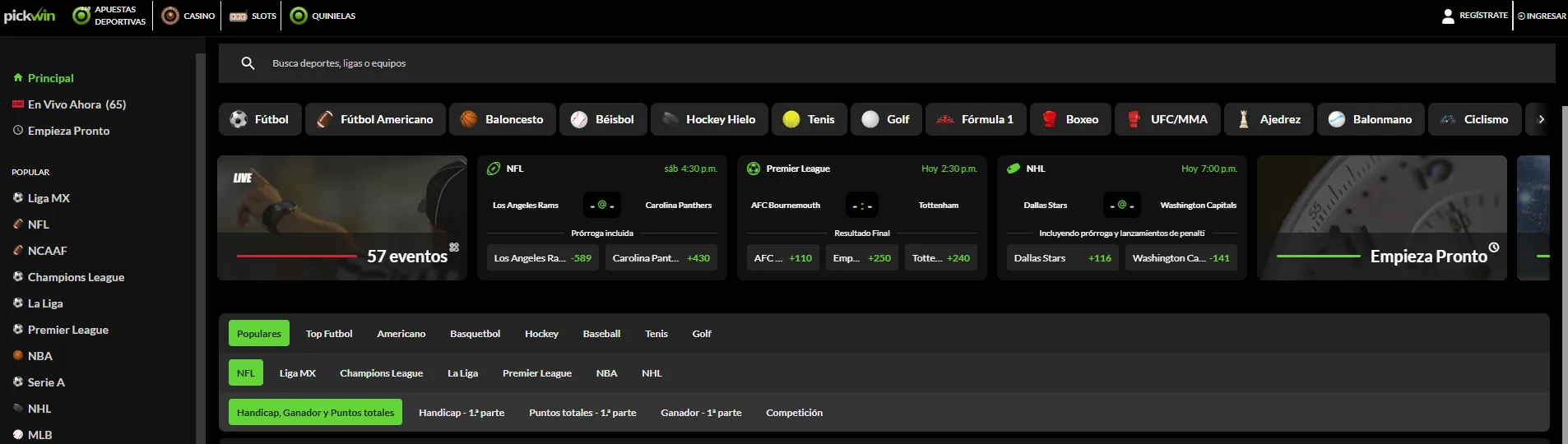Open MLB in the sidebar
The image size is (1568, 444).
tap(39, 435)
